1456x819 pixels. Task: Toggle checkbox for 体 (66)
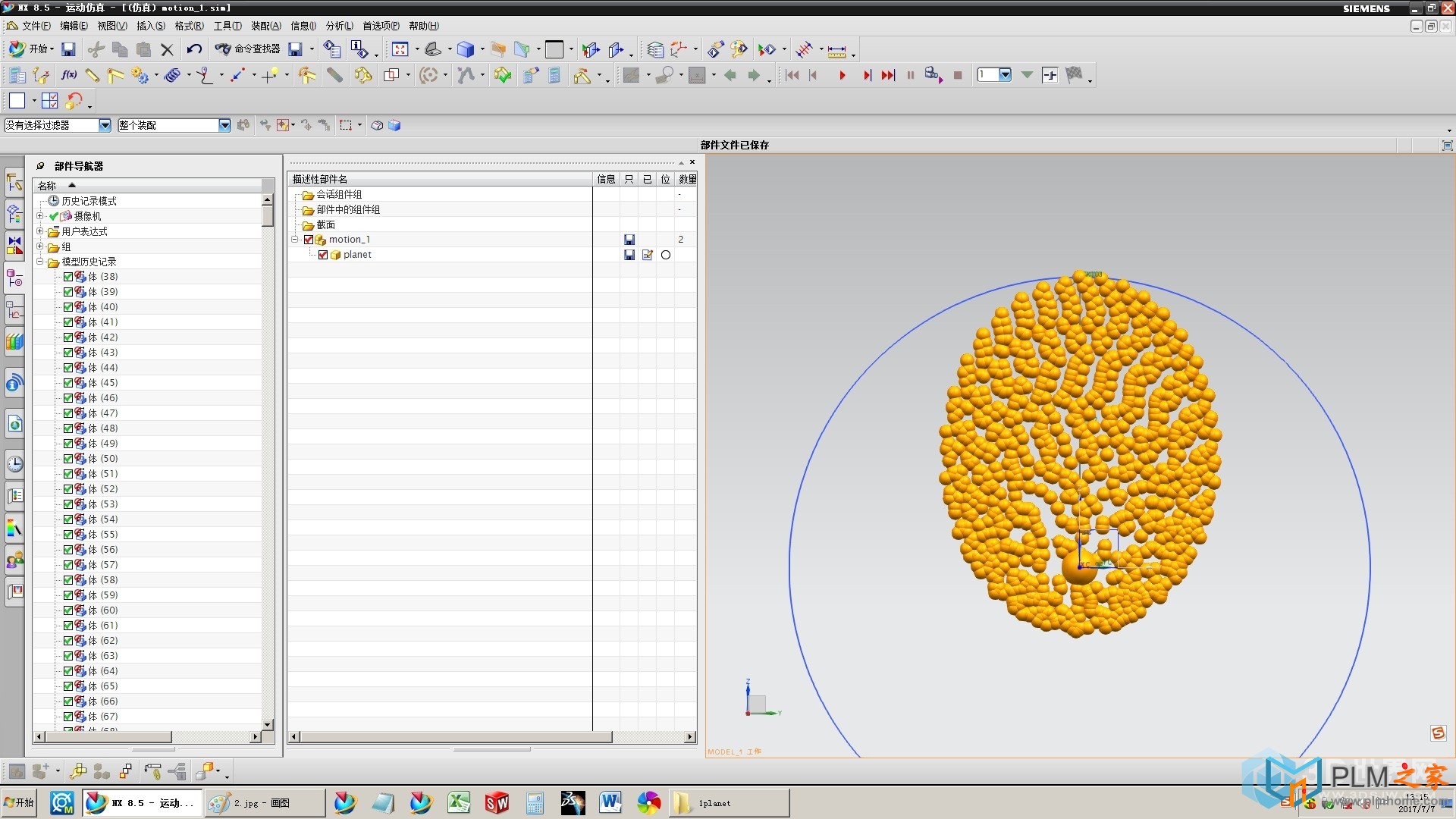[68, 701]
